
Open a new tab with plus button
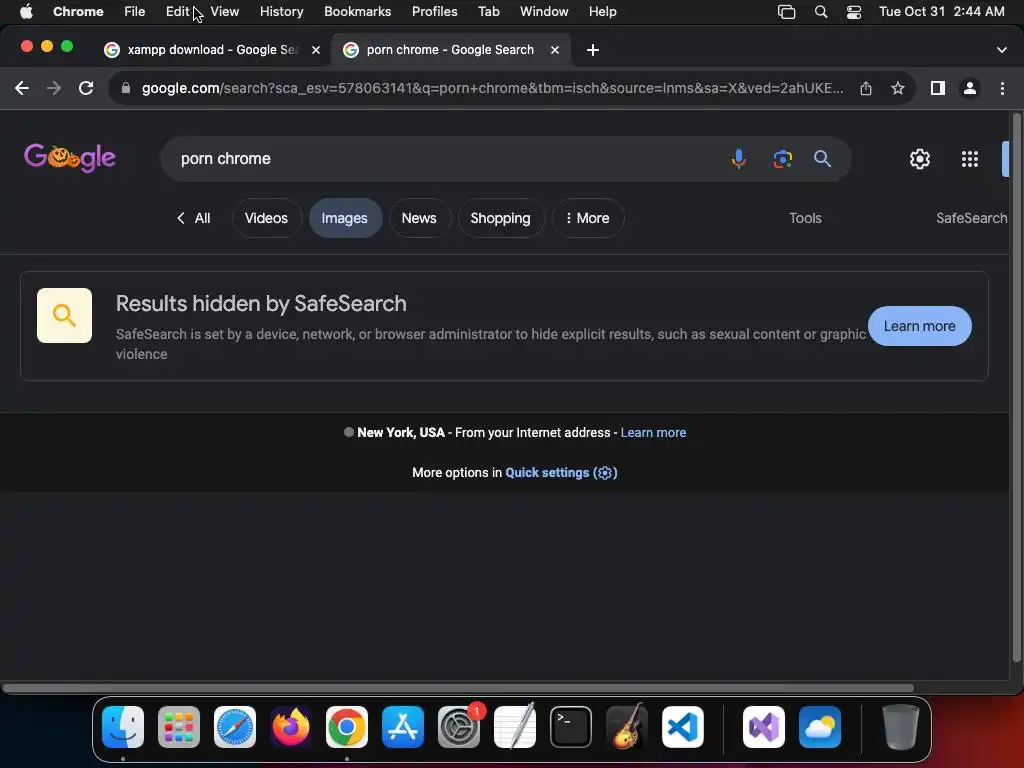pyautogui.click(x=593, y=50)
